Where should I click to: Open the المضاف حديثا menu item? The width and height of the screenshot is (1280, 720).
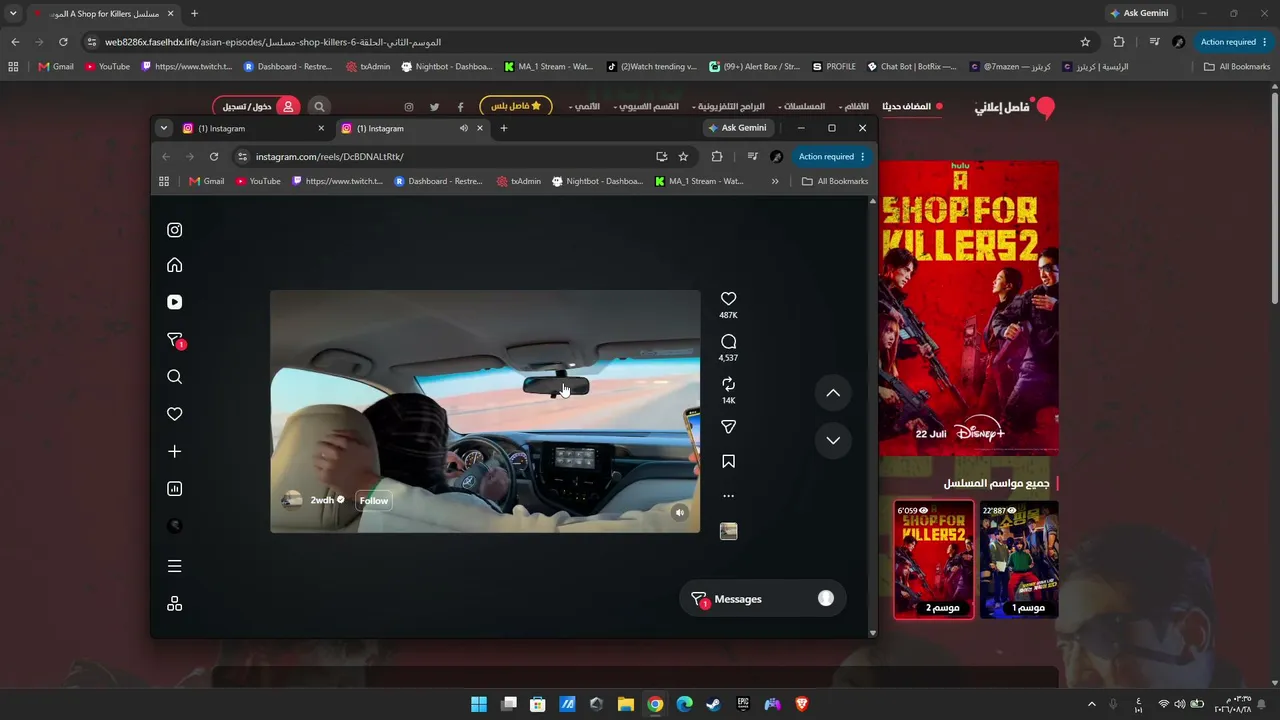tap(912, 106)
